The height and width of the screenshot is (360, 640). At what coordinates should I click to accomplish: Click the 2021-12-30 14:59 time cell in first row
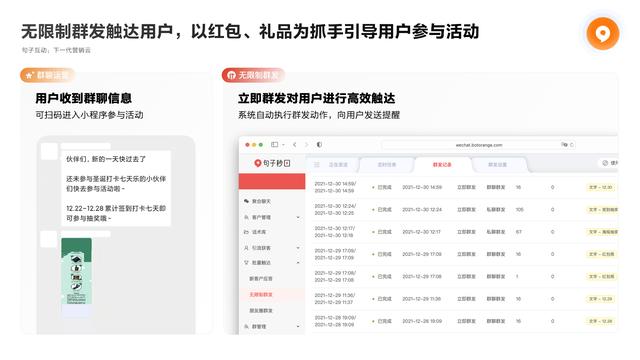pos(422,187)
